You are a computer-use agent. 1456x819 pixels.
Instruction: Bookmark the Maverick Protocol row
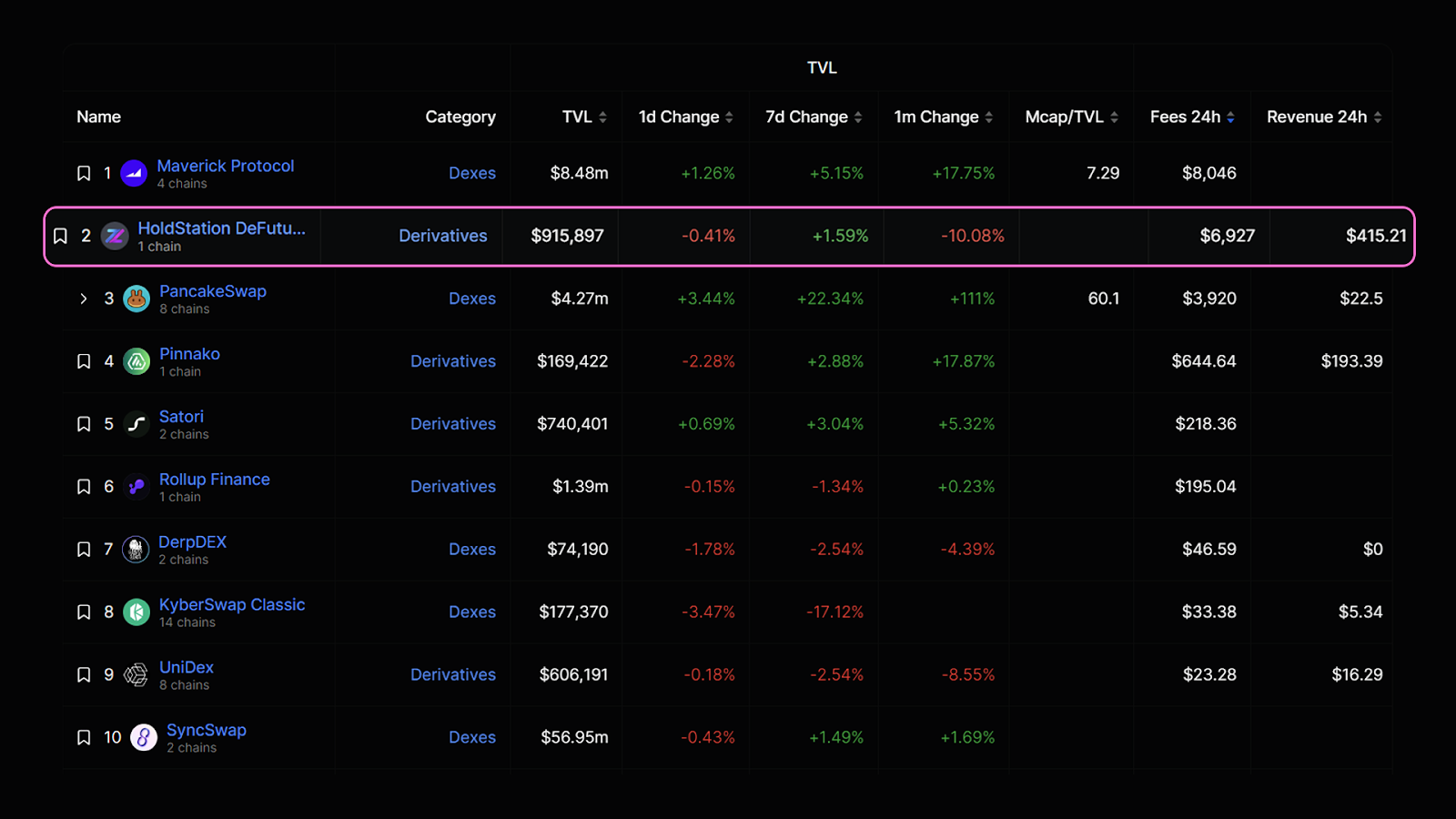click(x=84, y=173)
